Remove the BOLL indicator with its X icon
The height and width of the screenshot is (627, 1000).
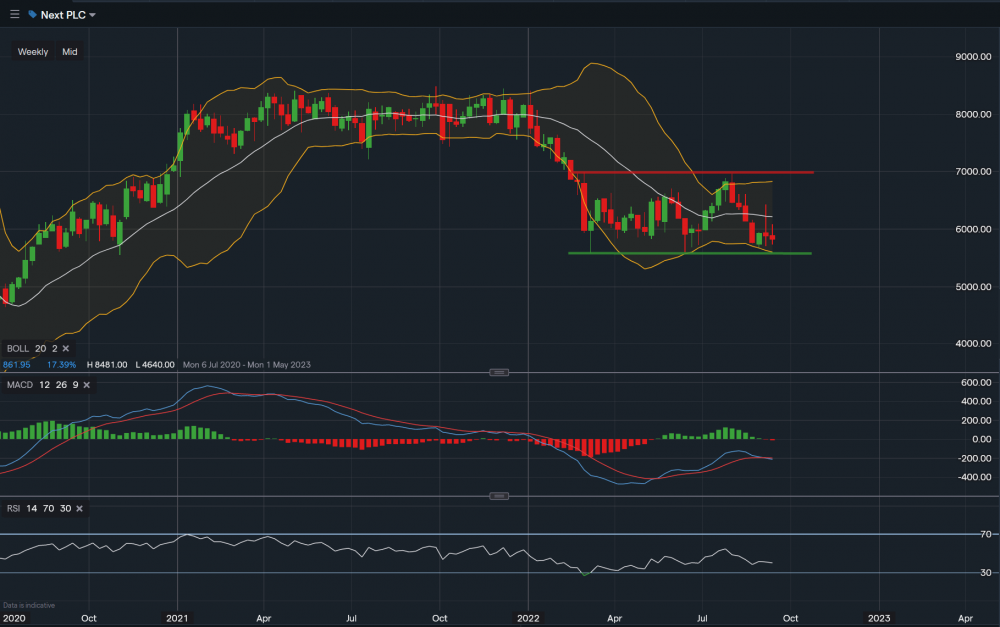point(64,348)
